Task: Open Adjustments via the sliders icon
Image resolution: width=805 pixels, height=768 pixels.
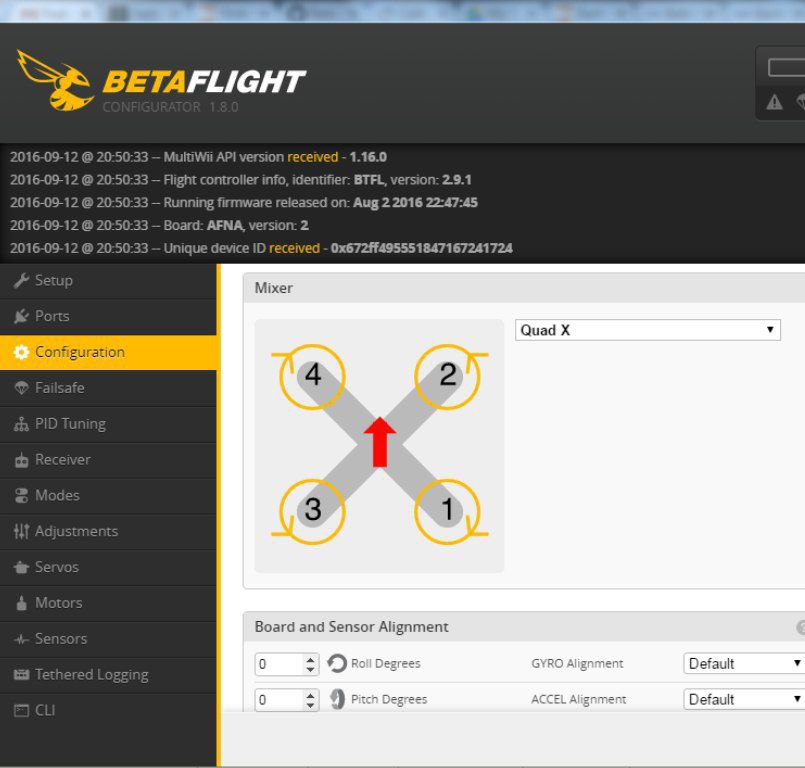Action: click(x=21, y=532)
